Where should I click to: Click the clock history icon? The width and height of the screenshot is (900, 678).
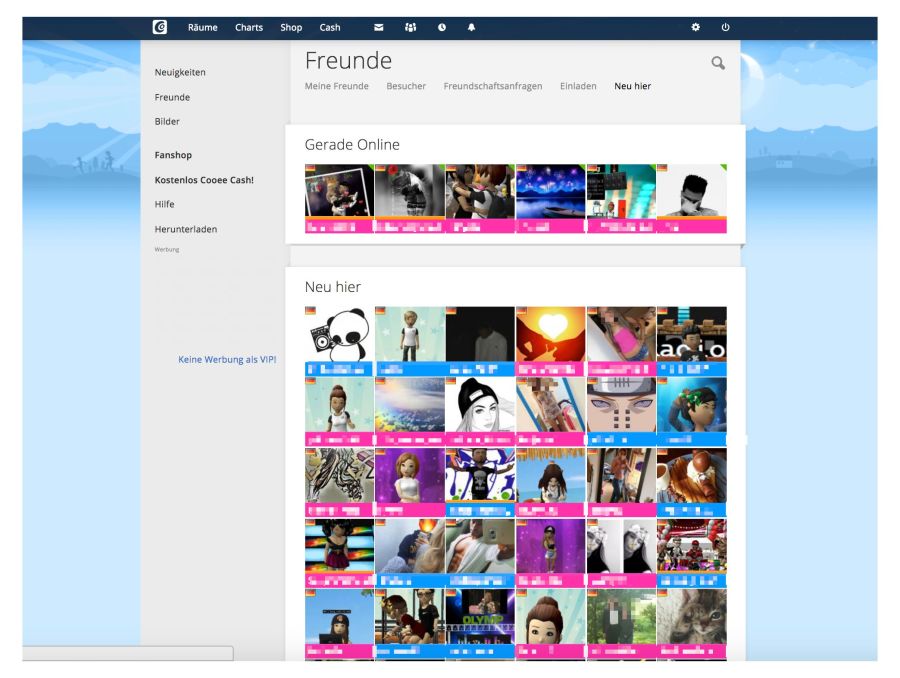point(442,27)
